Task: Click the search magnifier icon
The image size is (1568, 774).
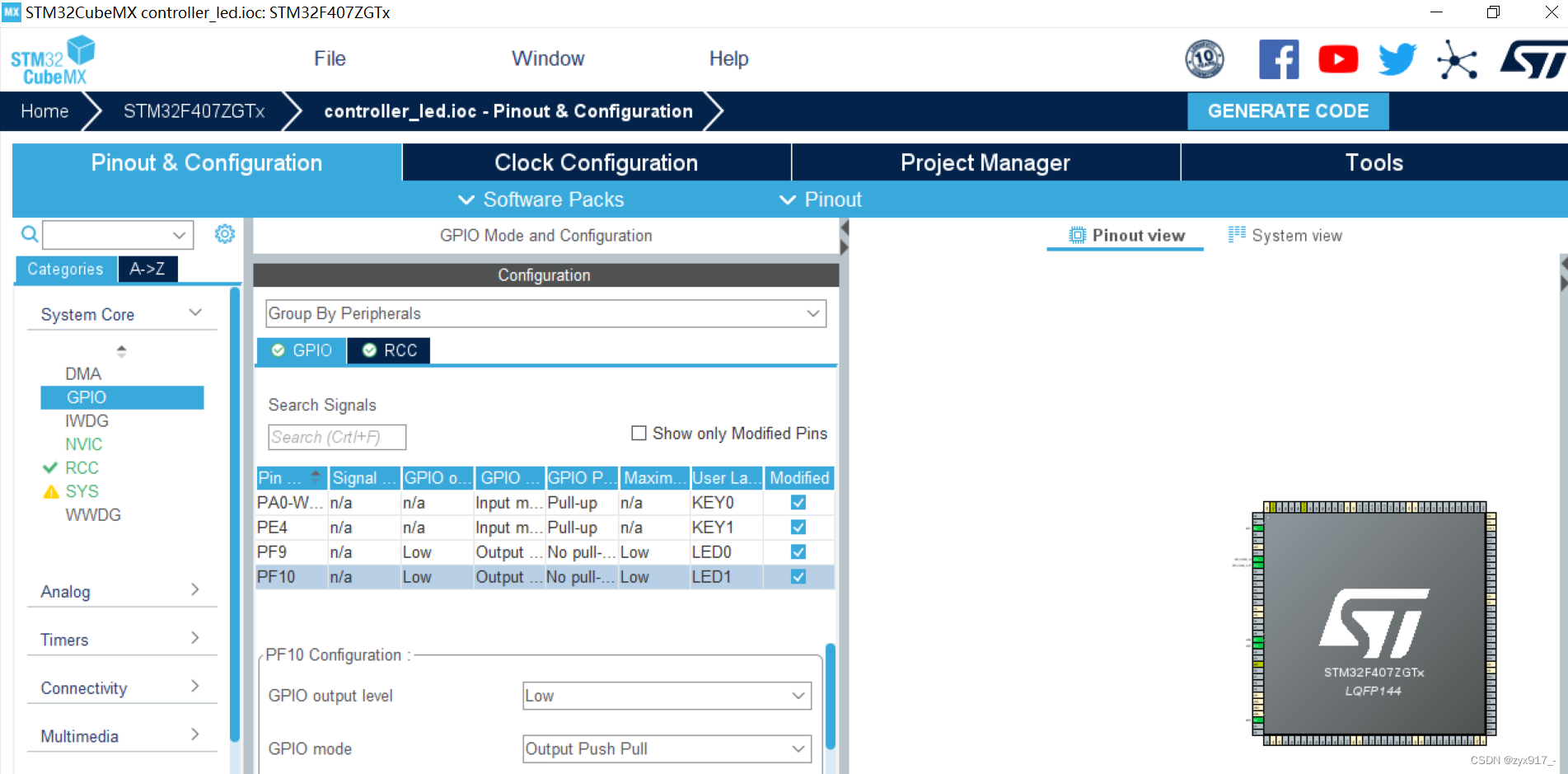Action: click(30, 234)
